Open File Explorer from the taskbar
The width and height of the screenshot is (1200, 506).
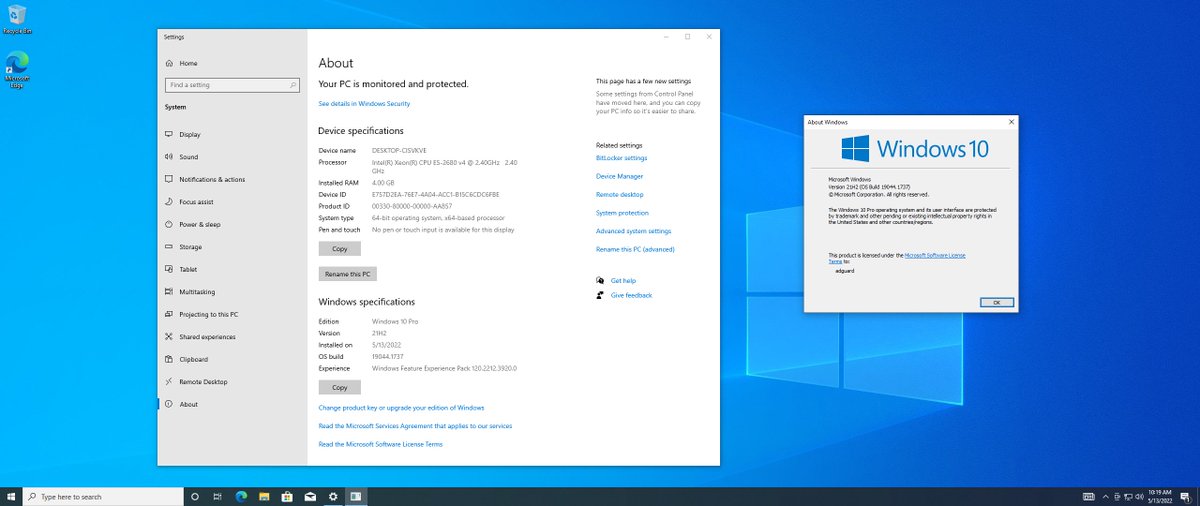click(264, 496)
